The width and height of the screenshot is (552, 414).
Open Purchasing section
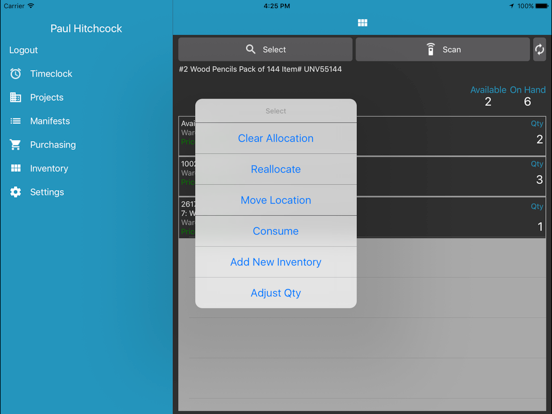click(53, 145)
